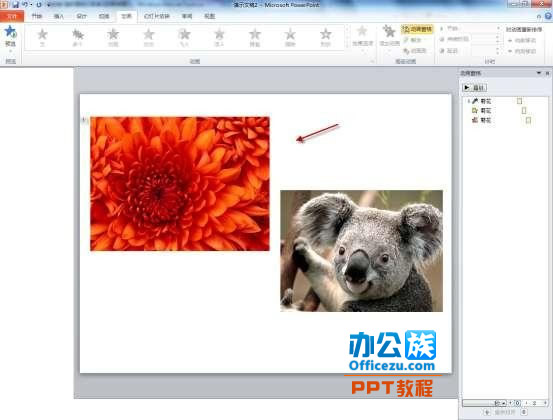Switch to the Transitions (切换) ribbon tab
The width and height of the screenshot is (553, 420).
coord(104,16)
